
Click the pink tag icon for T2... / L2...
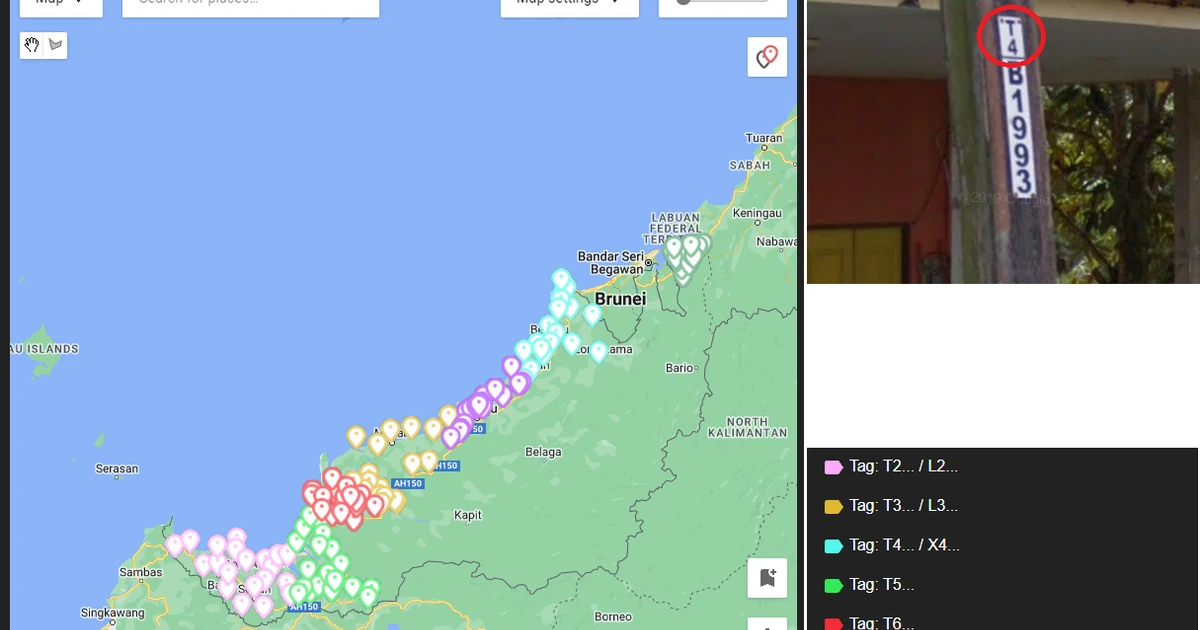pyautogui.click(x=833, y=467)
